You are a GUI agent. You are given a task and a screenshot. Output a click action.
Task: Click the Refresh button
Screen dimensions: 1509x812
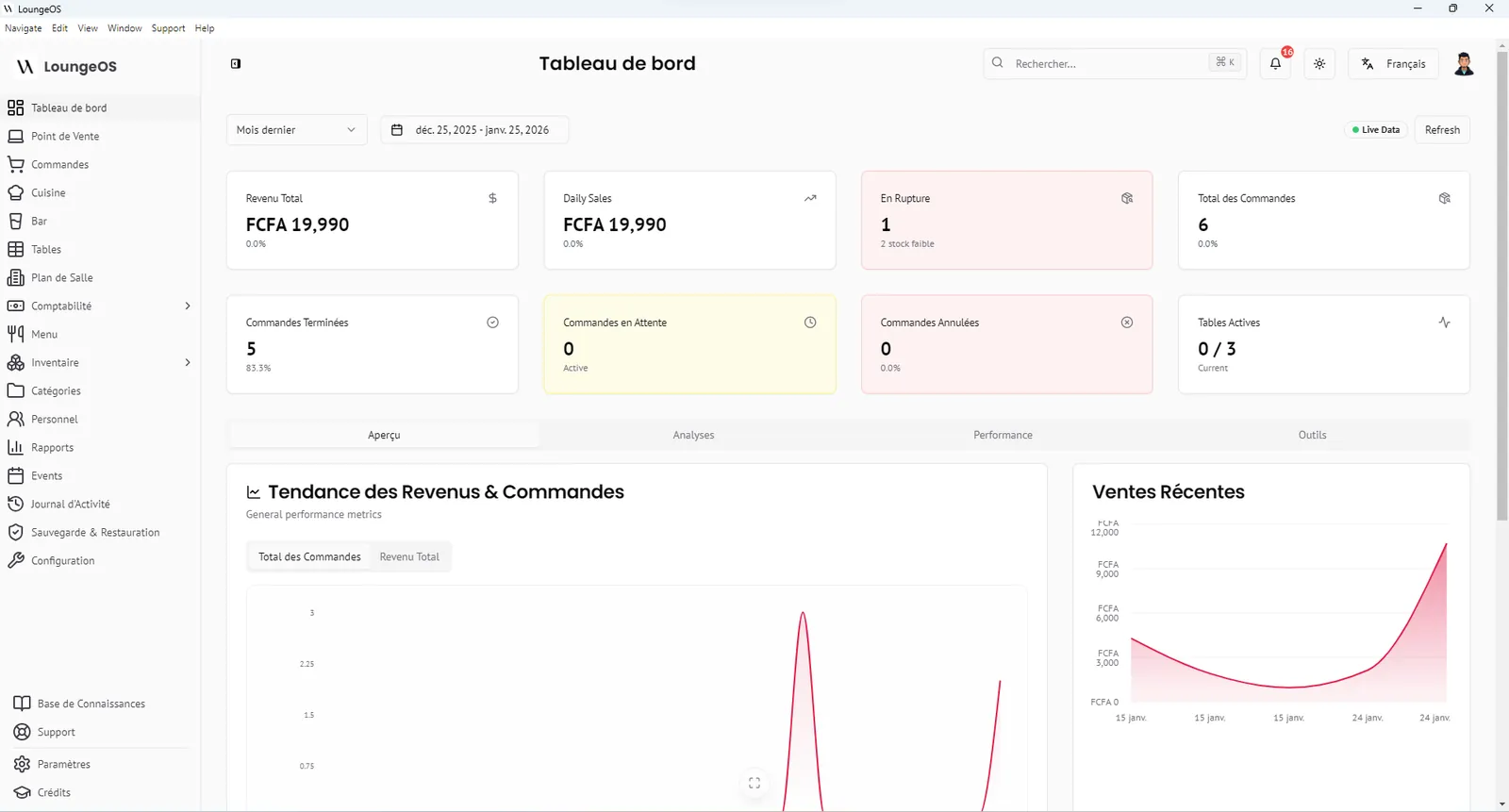pos(1442,130)
